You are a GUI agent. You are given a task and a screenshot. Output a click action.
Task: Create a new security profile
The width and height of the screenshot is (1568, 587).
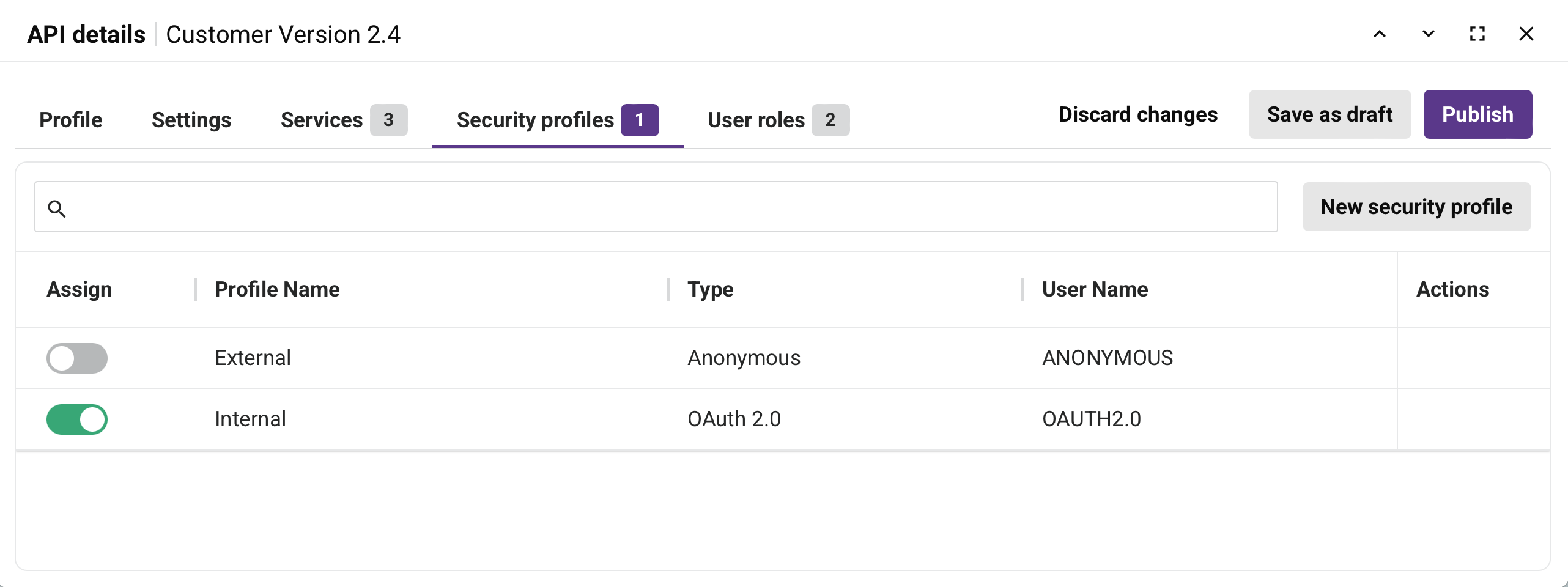1416,207
